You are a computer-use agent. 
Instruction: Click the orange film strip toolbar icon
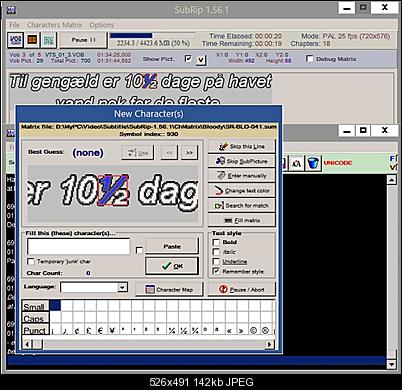click(x=32, y=40)
